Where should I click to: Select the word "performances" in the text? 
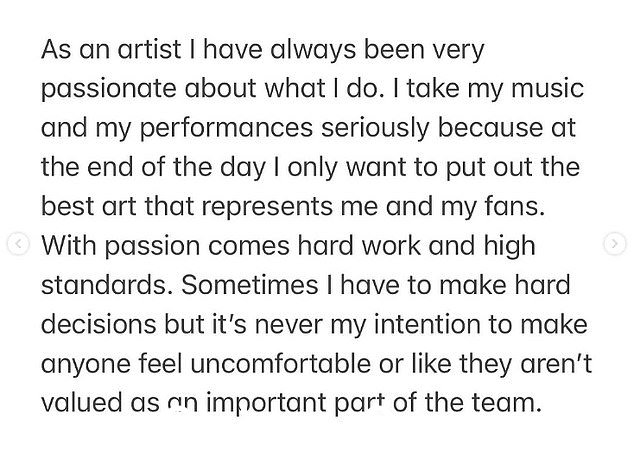[x=226, y=128]
